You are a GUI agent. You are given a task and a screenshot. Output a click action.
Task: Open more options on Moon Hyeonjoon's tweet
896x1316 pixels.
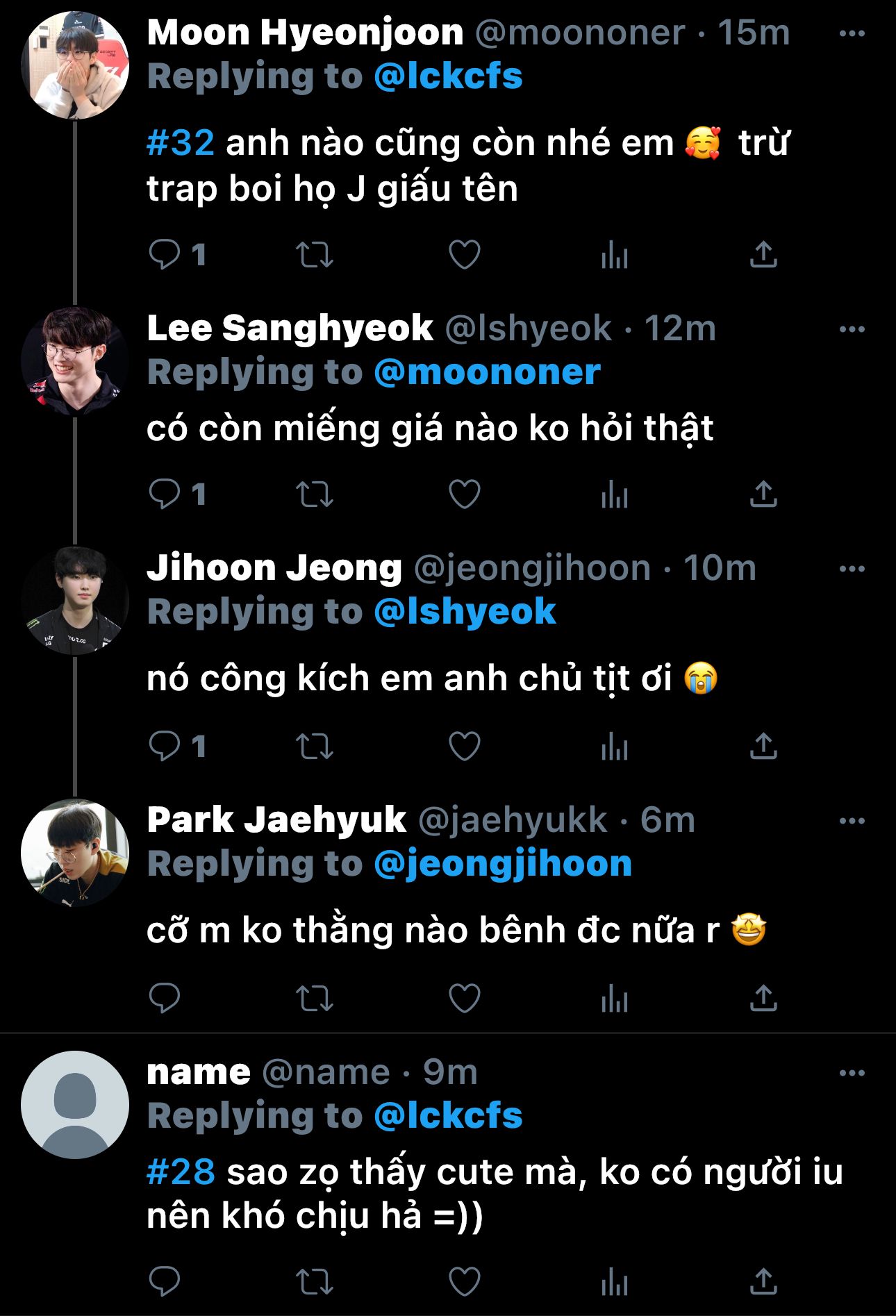pyautogui.click(x=852, y=33)
